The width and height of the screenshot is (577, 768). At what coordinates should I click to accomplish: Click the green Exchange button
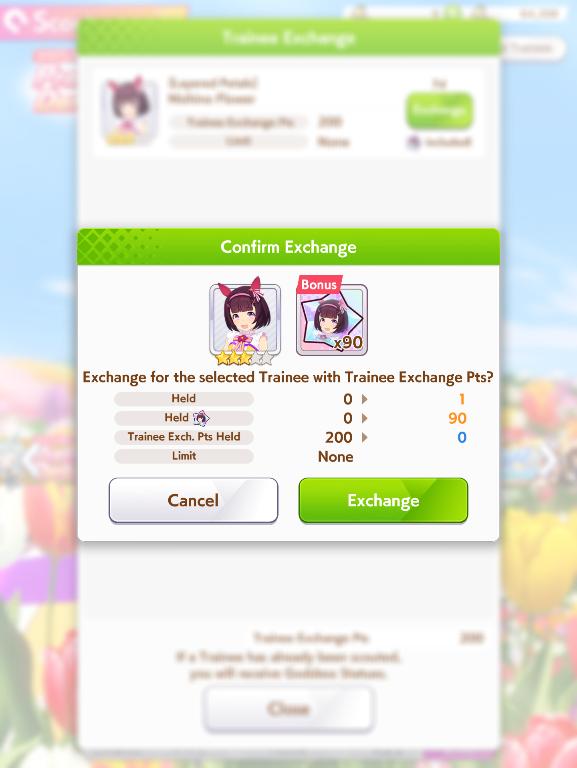point(383,500)
